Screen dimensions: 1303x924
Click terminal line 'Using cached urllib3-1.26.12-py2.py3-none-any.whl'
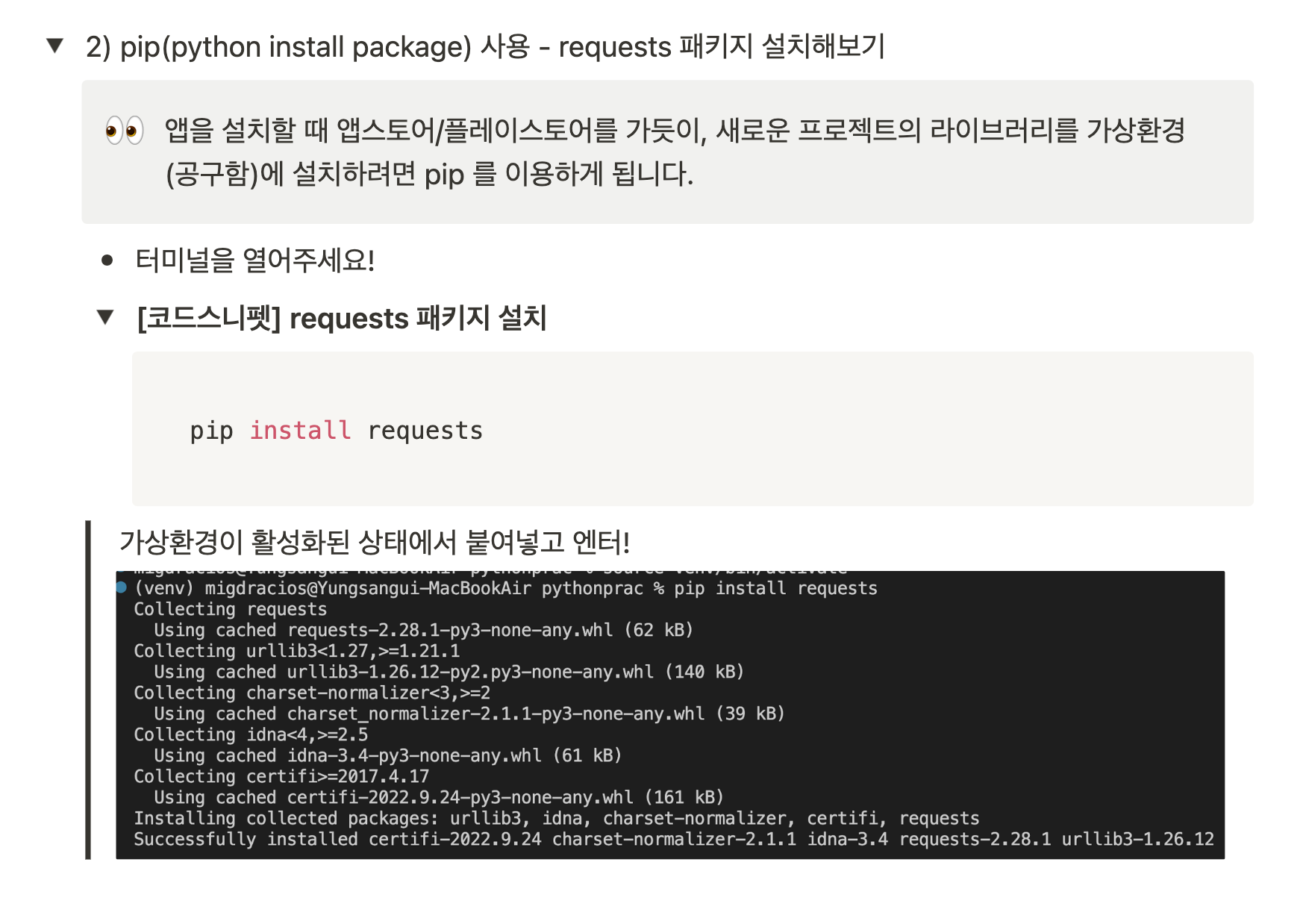404,672
